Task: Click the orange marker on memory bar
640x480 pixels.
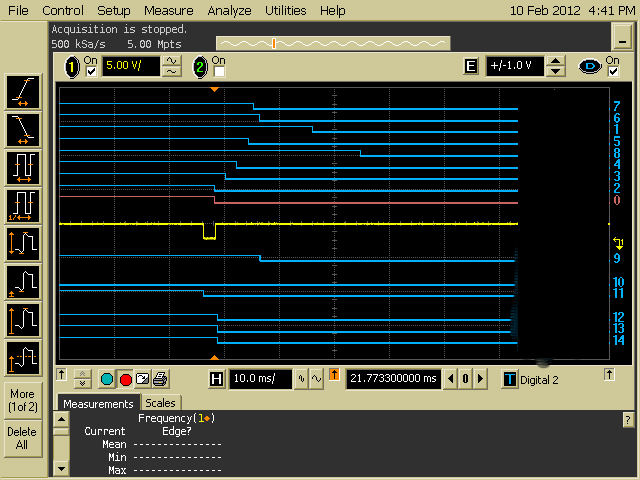Action: (x=274, y=43)
